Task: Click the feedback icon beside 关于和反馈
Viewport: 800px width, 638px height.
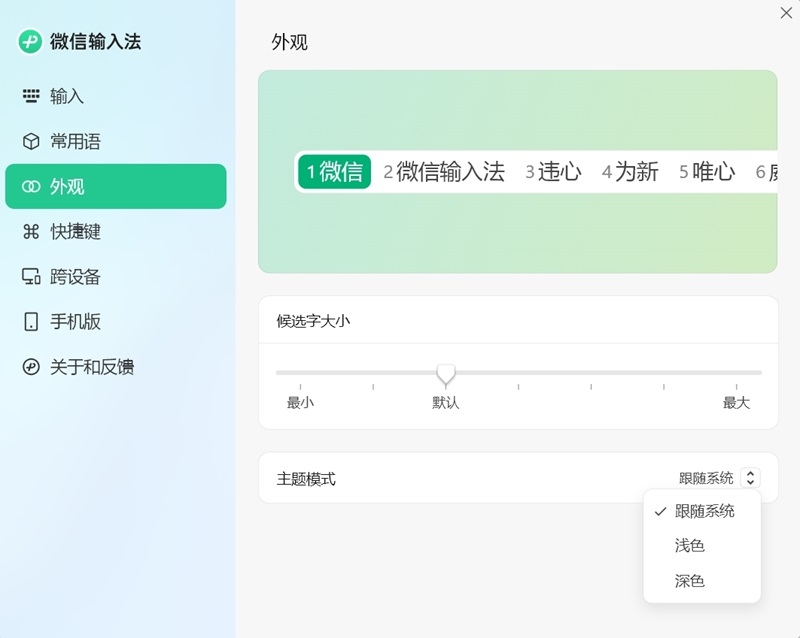Action: 30,367
